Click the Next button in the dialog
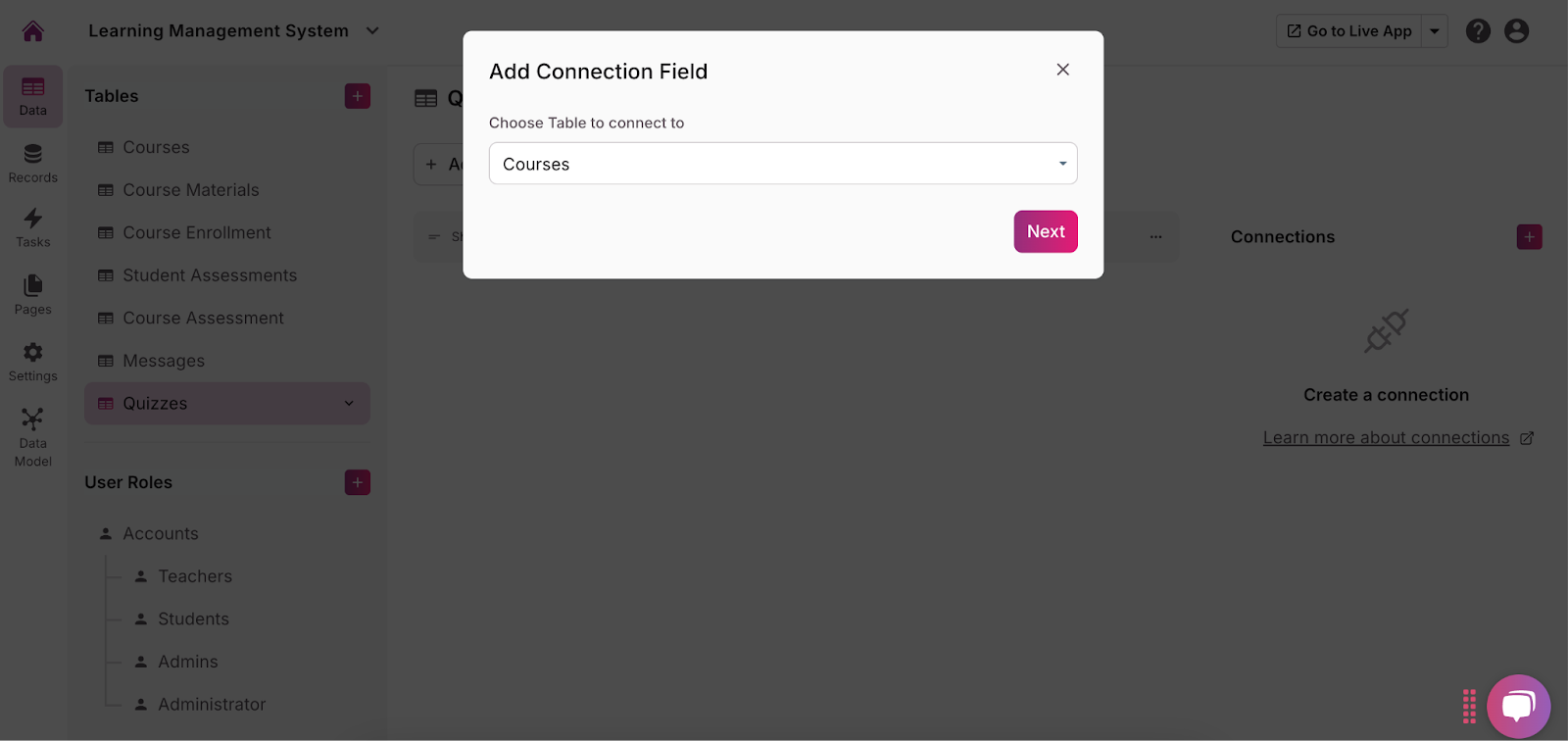Image resolution: width=1568 pixels, height=741 pixels. pyautogui.click(x=1046, y=231)
